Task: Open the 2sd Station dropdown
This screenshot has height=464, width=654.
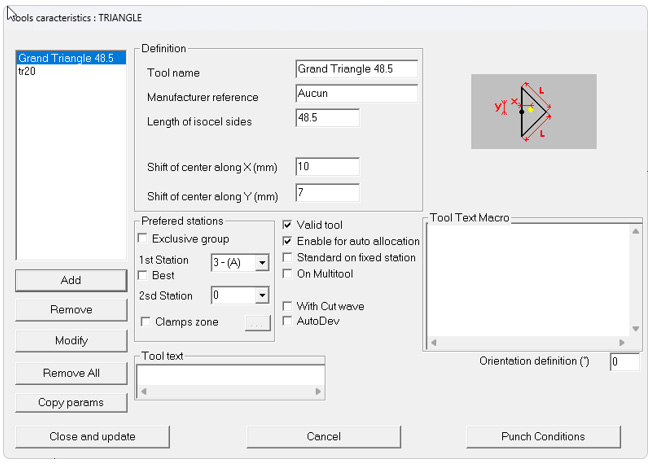Action: point(262,295)
